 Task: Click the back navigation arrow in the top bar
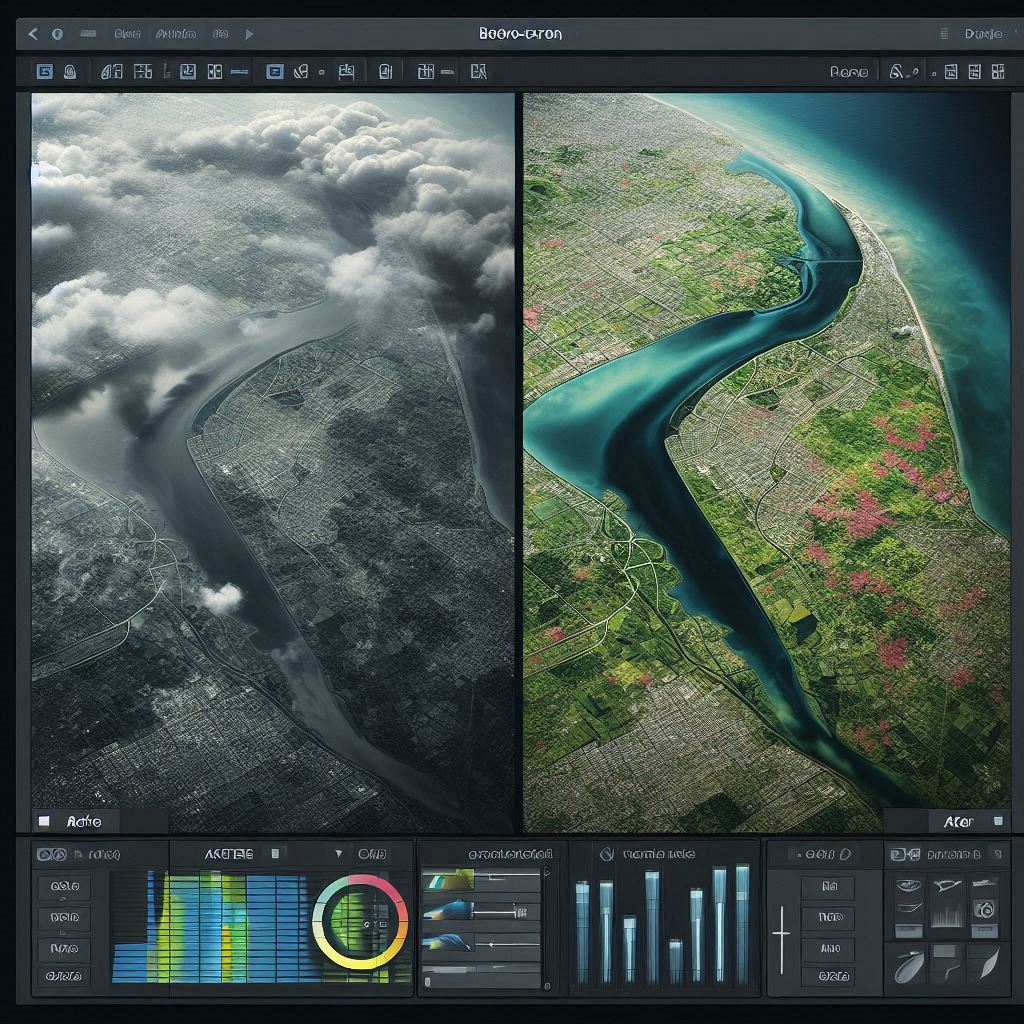click(x=32, y=34)
